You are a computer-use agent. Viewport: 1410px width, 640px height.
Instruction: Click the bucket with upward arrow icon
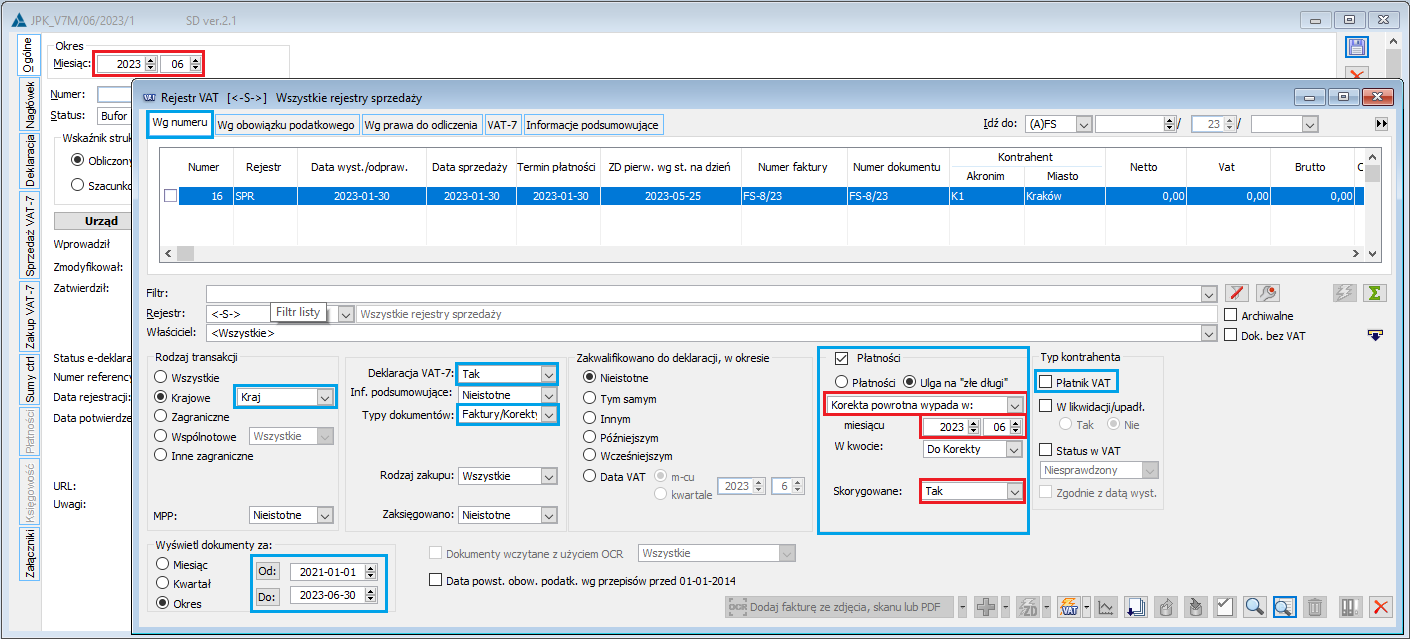click(1166, 606)
